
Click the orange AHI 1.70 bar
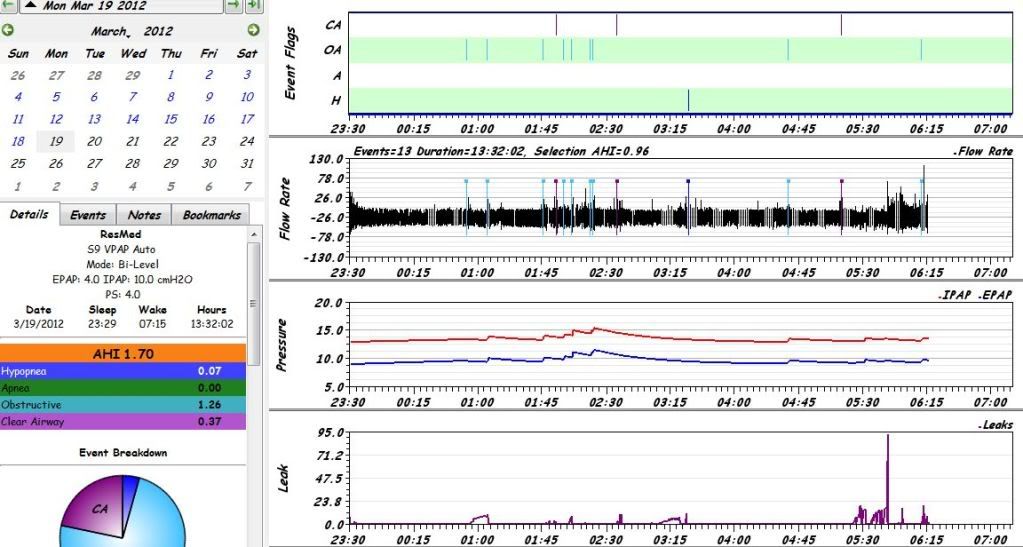point(123,354)
